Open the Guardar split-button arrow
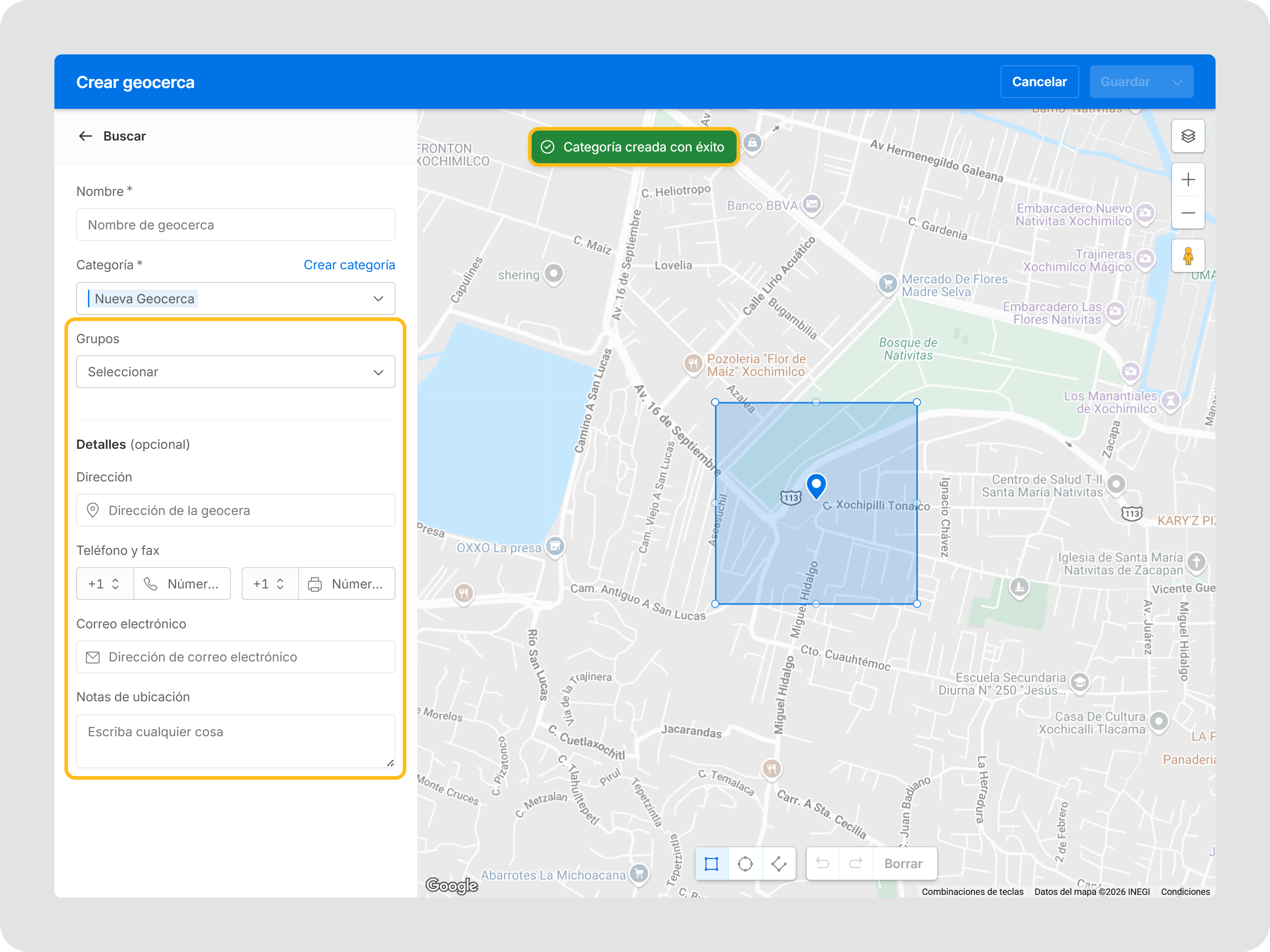The image size is (1270, 952). 1177,82
